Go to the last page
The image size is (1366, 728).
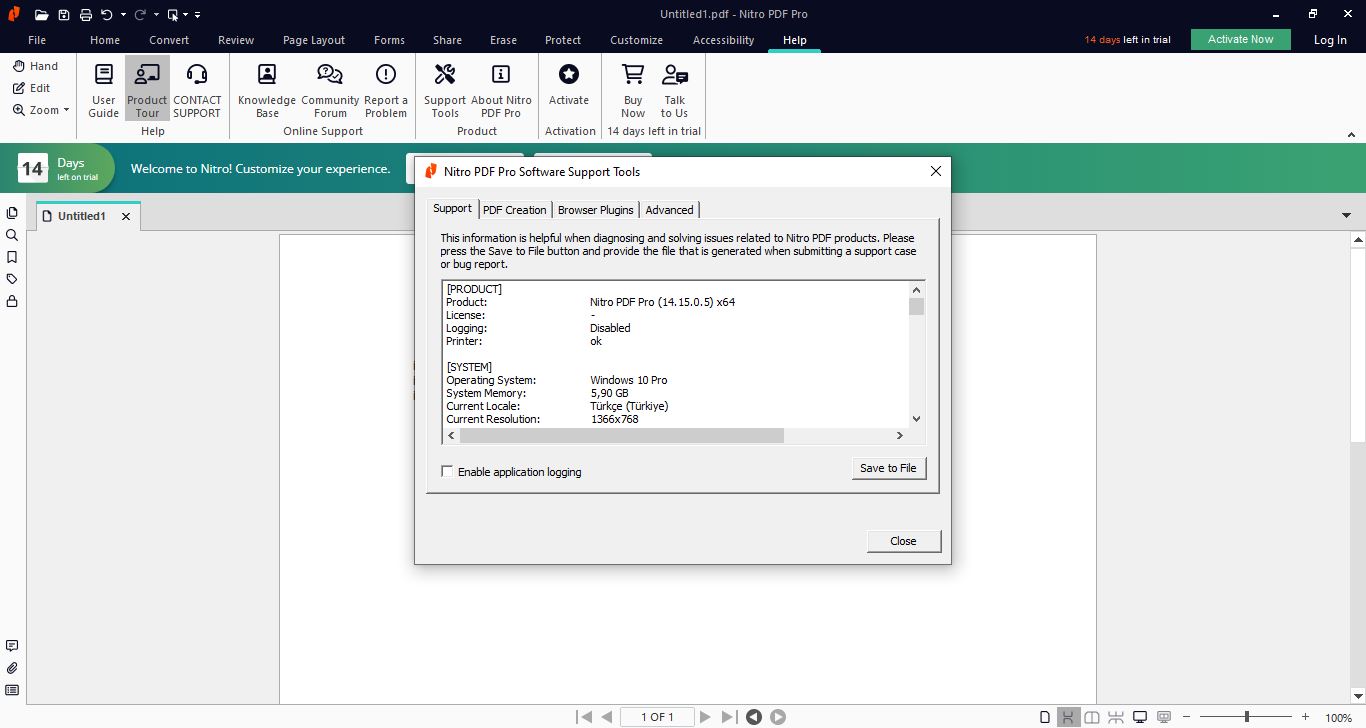tap(729, 717)
